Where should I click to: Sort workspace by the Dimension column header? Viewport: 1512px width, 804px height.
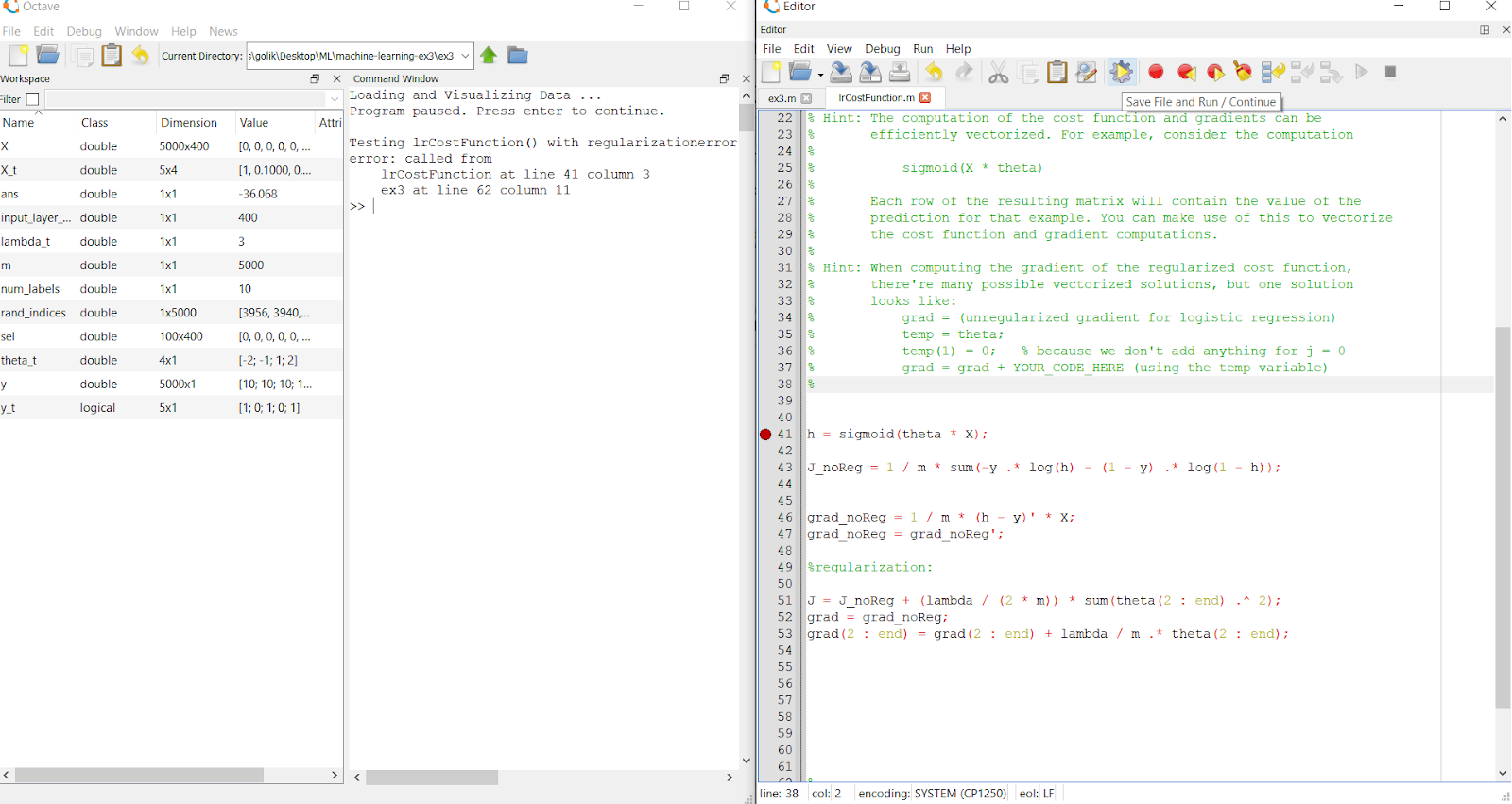[189, 123]
